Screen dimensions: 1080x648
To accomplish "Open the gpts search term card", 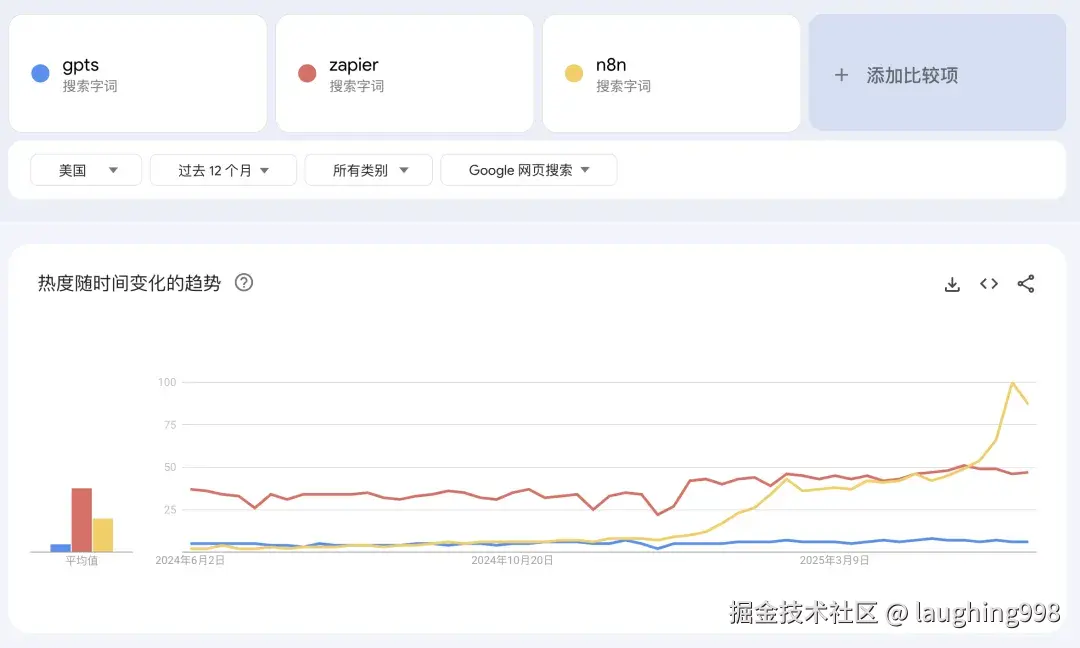I will (x=138, y=73).
